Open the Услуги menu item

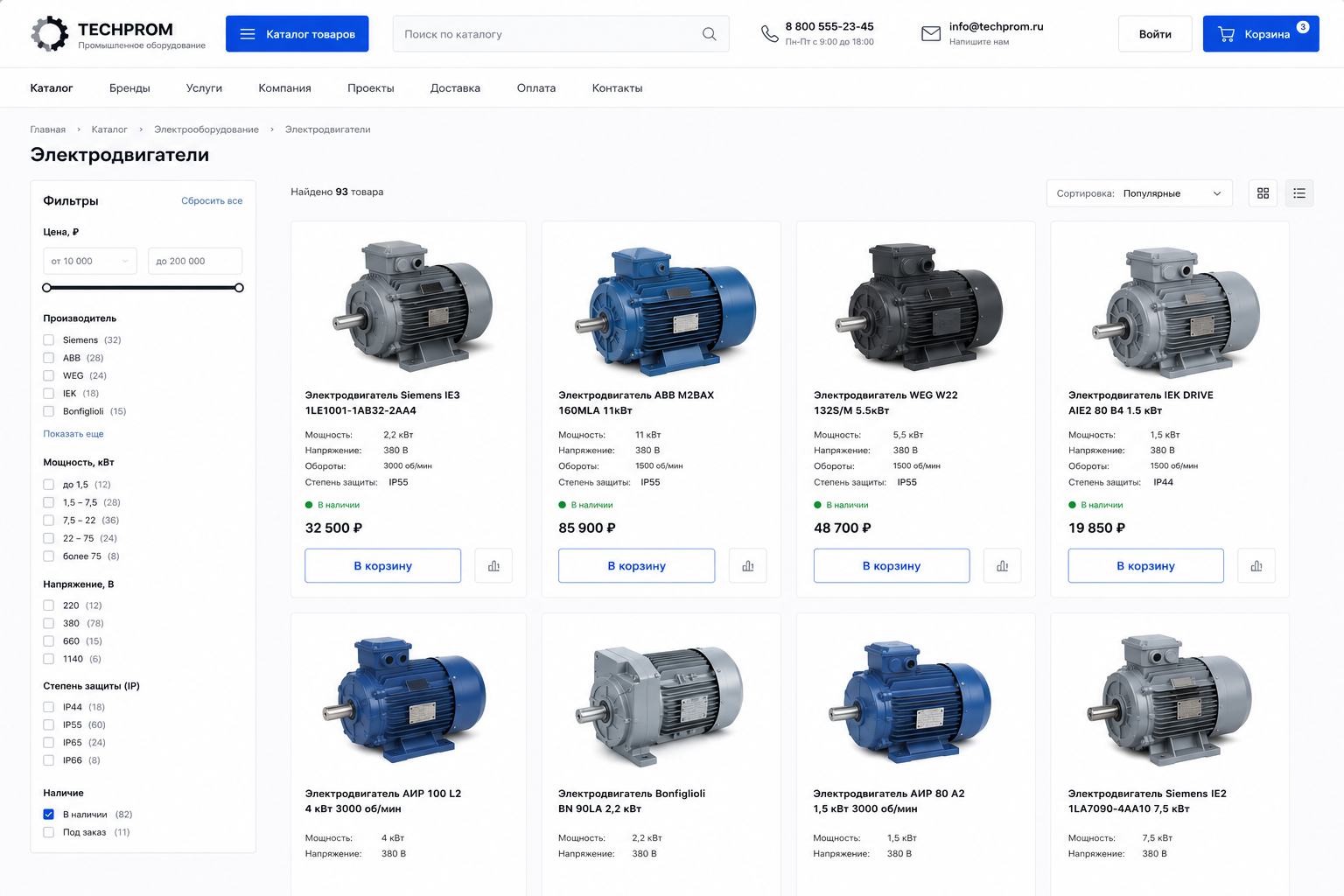pos(204,88)
